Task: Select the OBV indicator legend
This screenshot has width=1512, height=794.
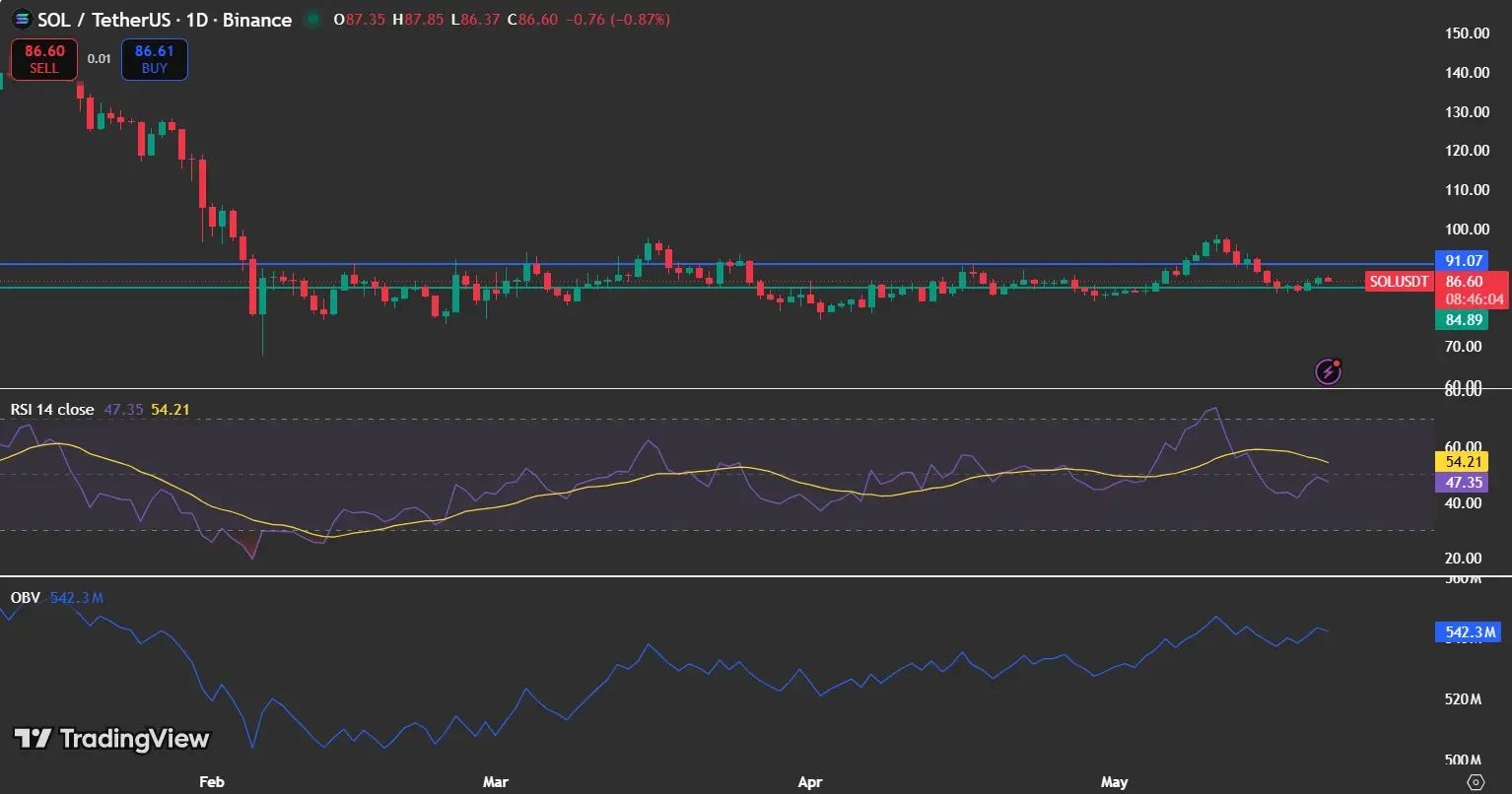Action: click(25, 598)
